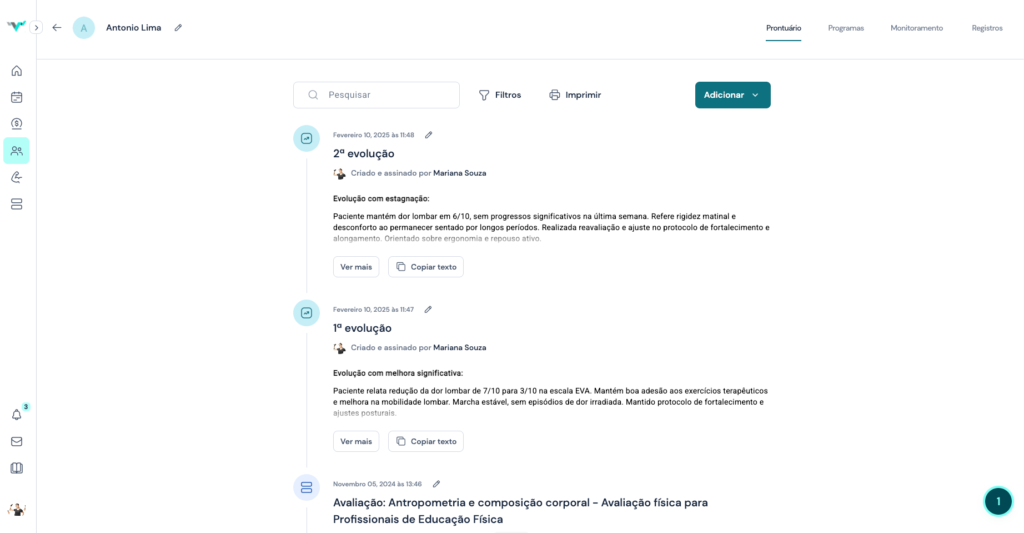This screenshot has height=533, width=1024.
Task: Copy the 1ª evolução text with Copiar texto
Action: (426, 441)
